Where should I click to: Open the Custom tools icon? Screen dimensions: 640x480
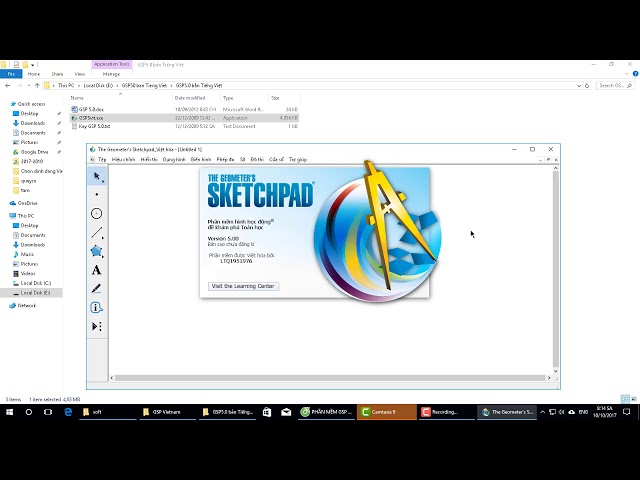97,326
